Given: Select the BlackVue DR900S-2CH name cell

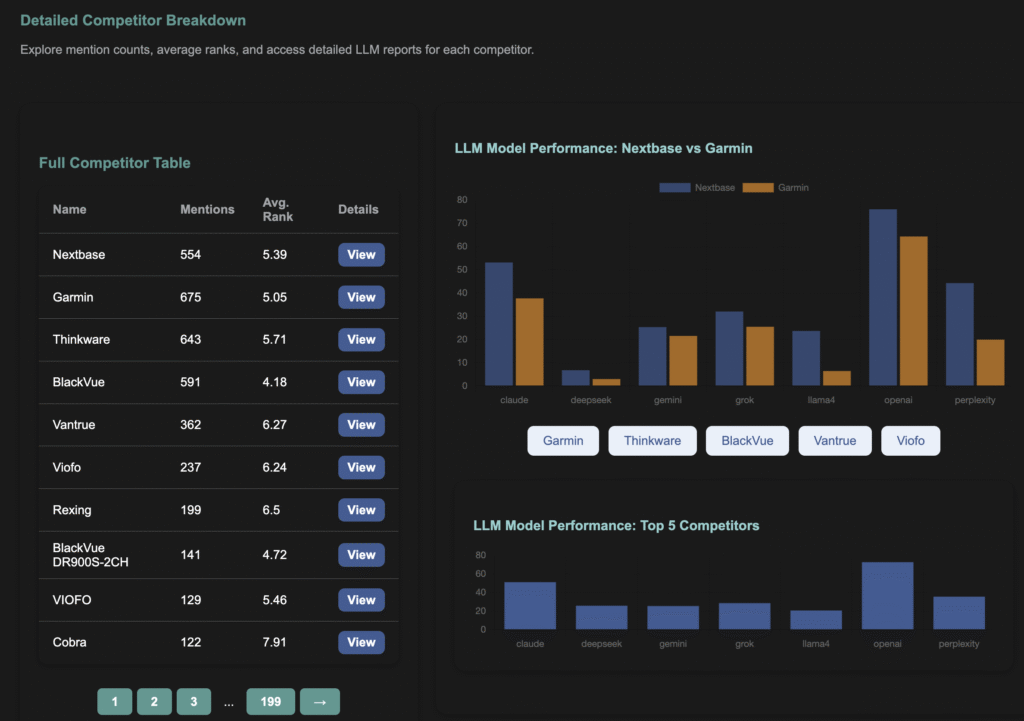Looking at the screenshot, I should click(91, 555).
